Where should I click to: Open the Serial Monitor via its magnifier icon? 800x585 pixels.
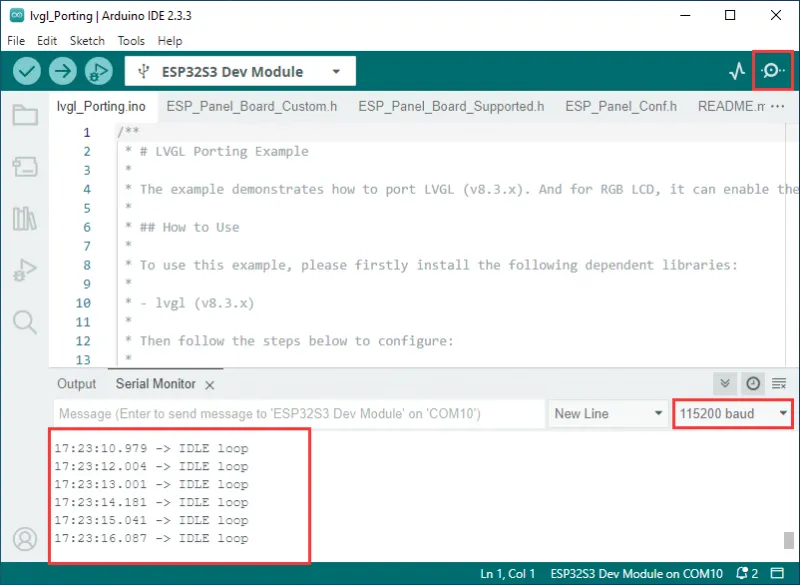pyautogui.click(x=771, y=71)
